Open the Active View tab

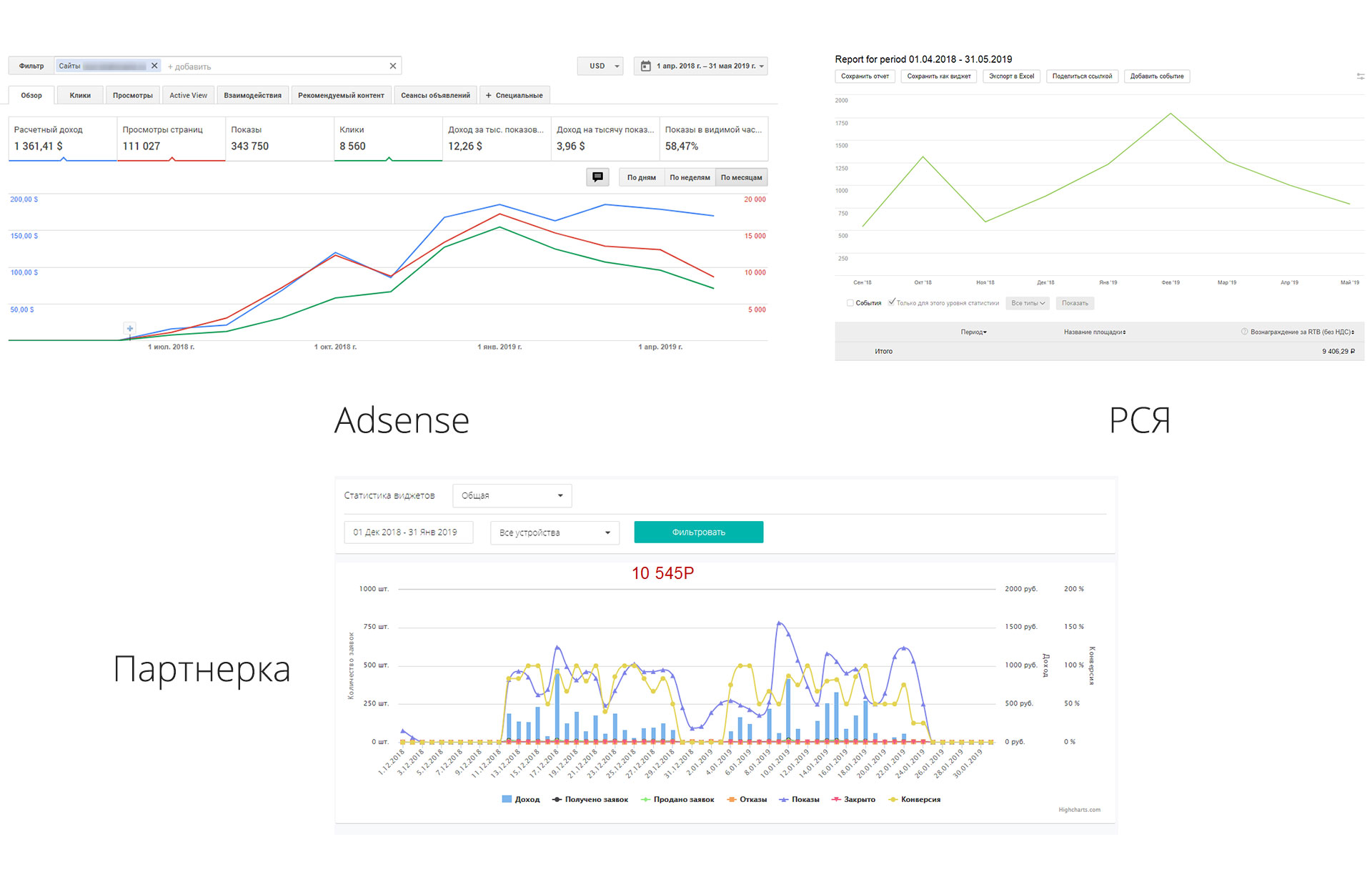(188, 95)
